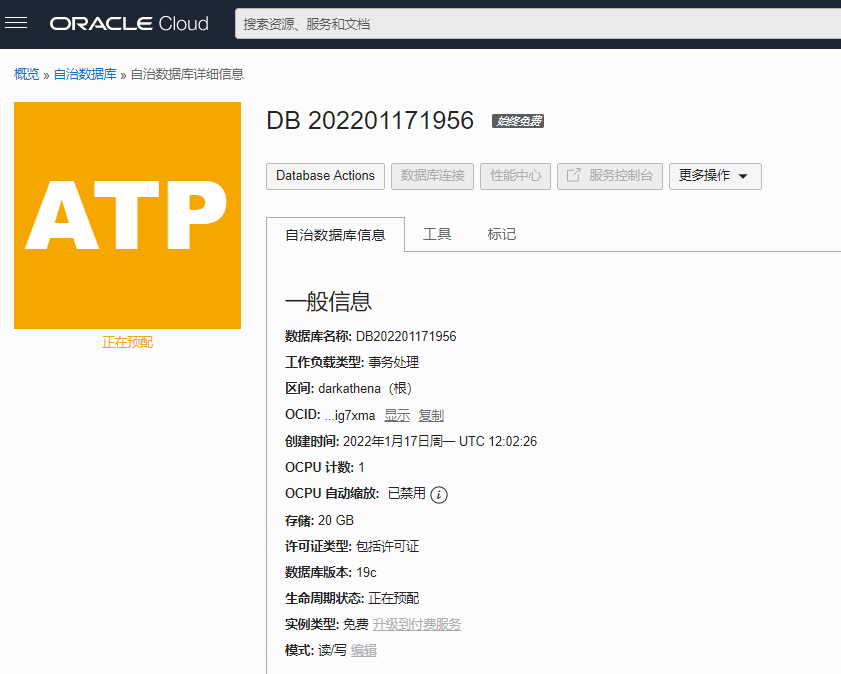Click the 模式 value 读/写
Screen dimensions: 841x674
click(332, 650)
